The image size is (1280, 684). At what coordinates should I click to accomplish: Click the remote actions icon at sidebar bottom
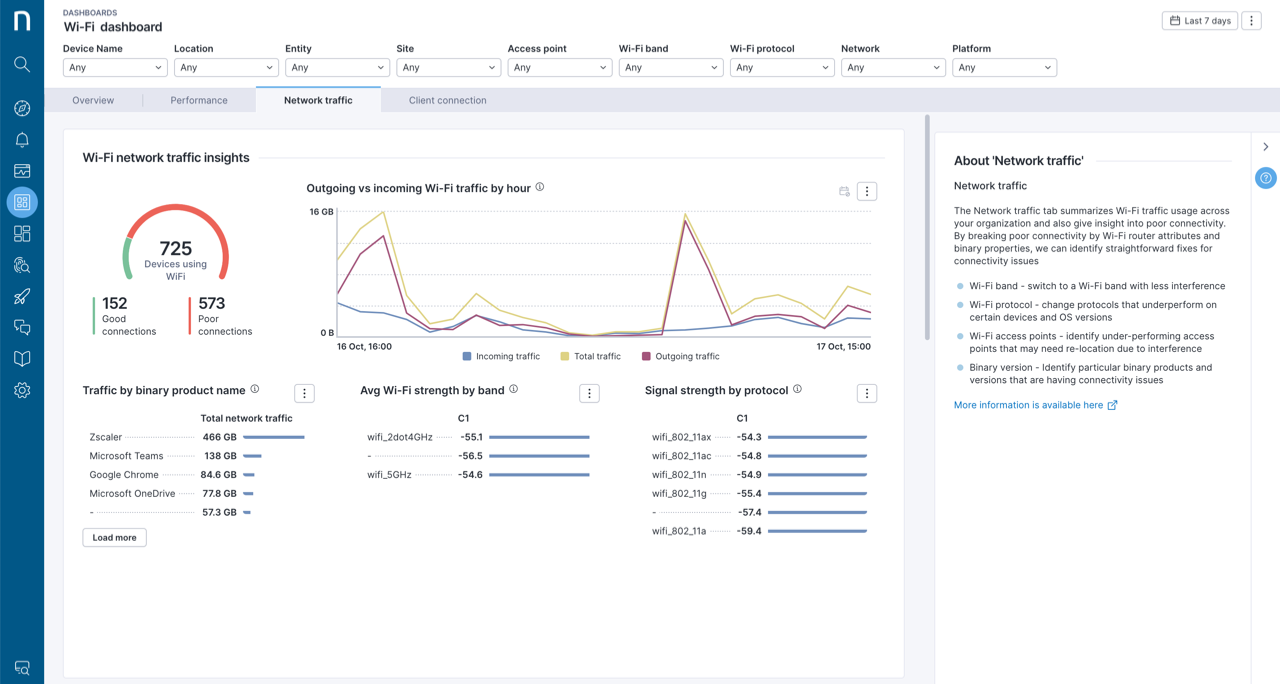click(x=22, y=667)
